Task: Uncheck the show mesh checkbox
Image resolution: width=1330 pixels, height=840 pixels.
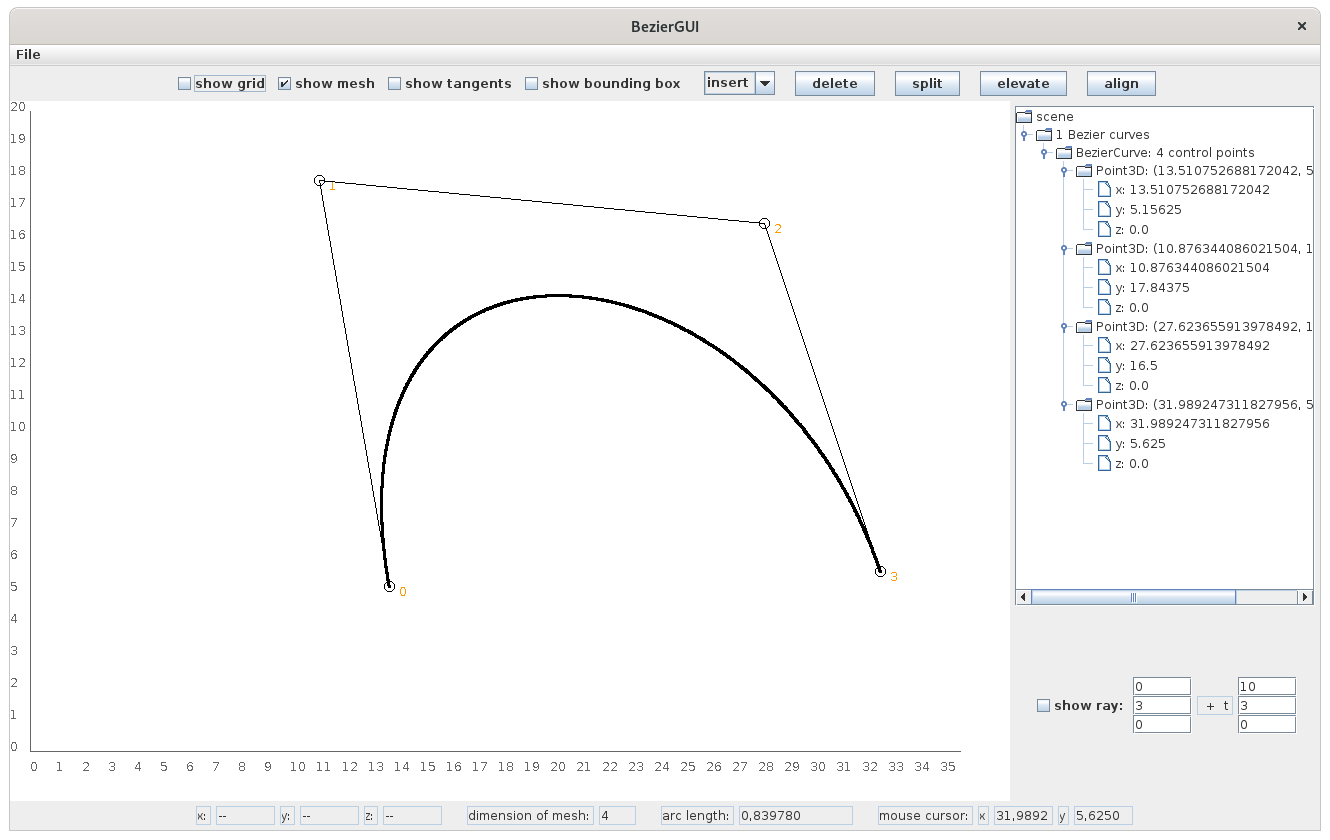Action: 284,84
